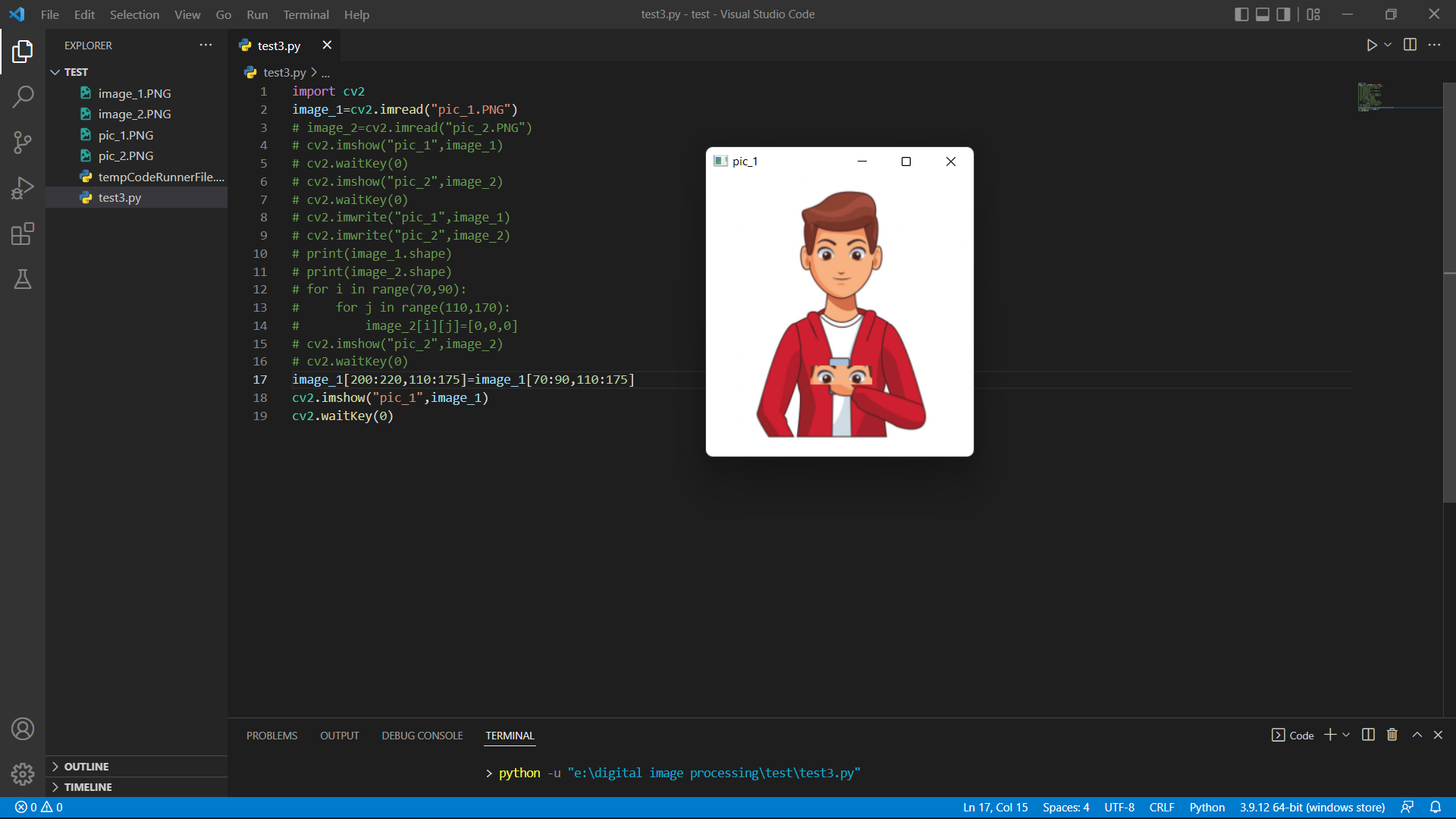Split the editor to the right
Screen dimensions: 1456x819
coord(1410,45)
